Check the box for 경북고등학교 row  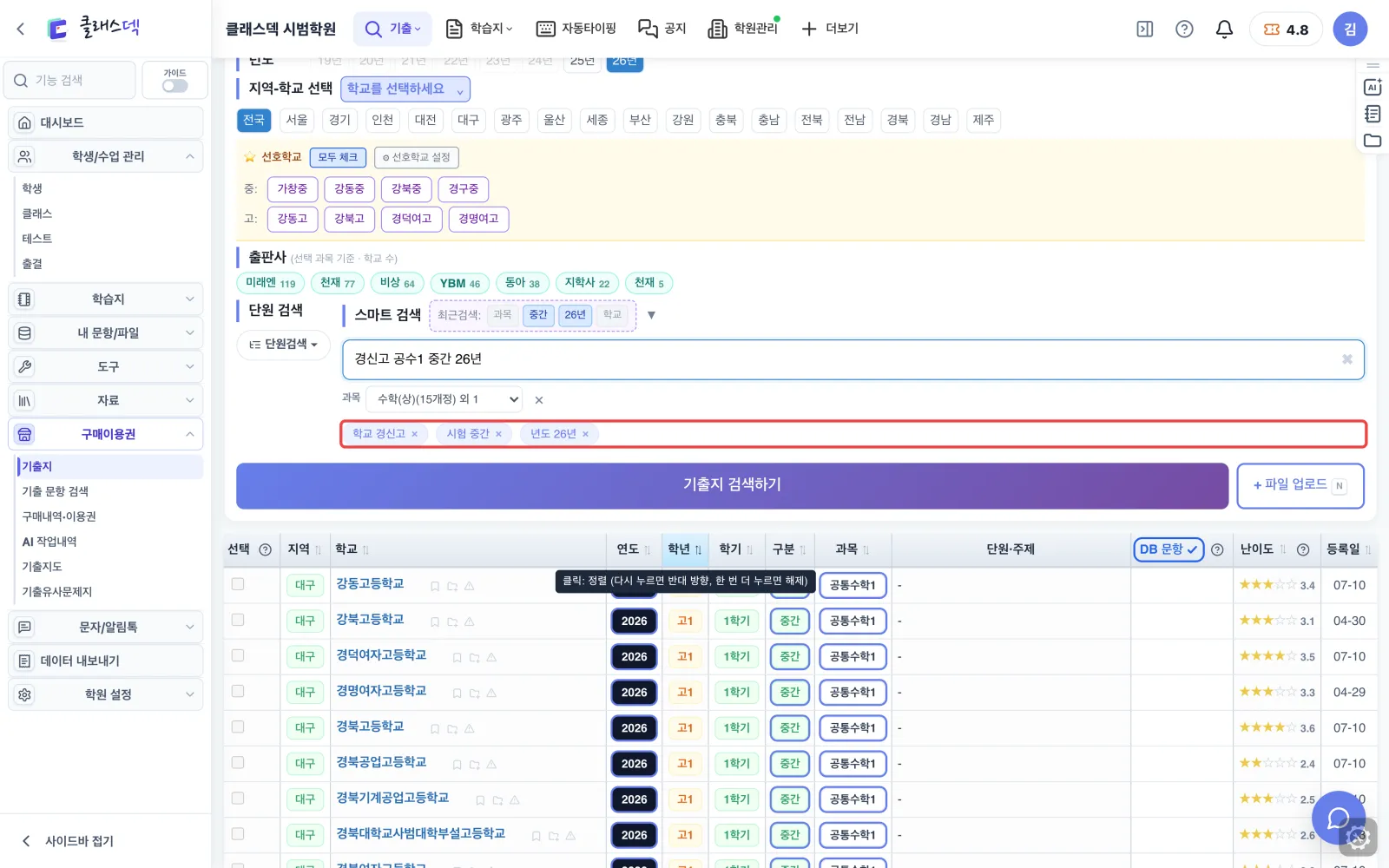(238, 727)
